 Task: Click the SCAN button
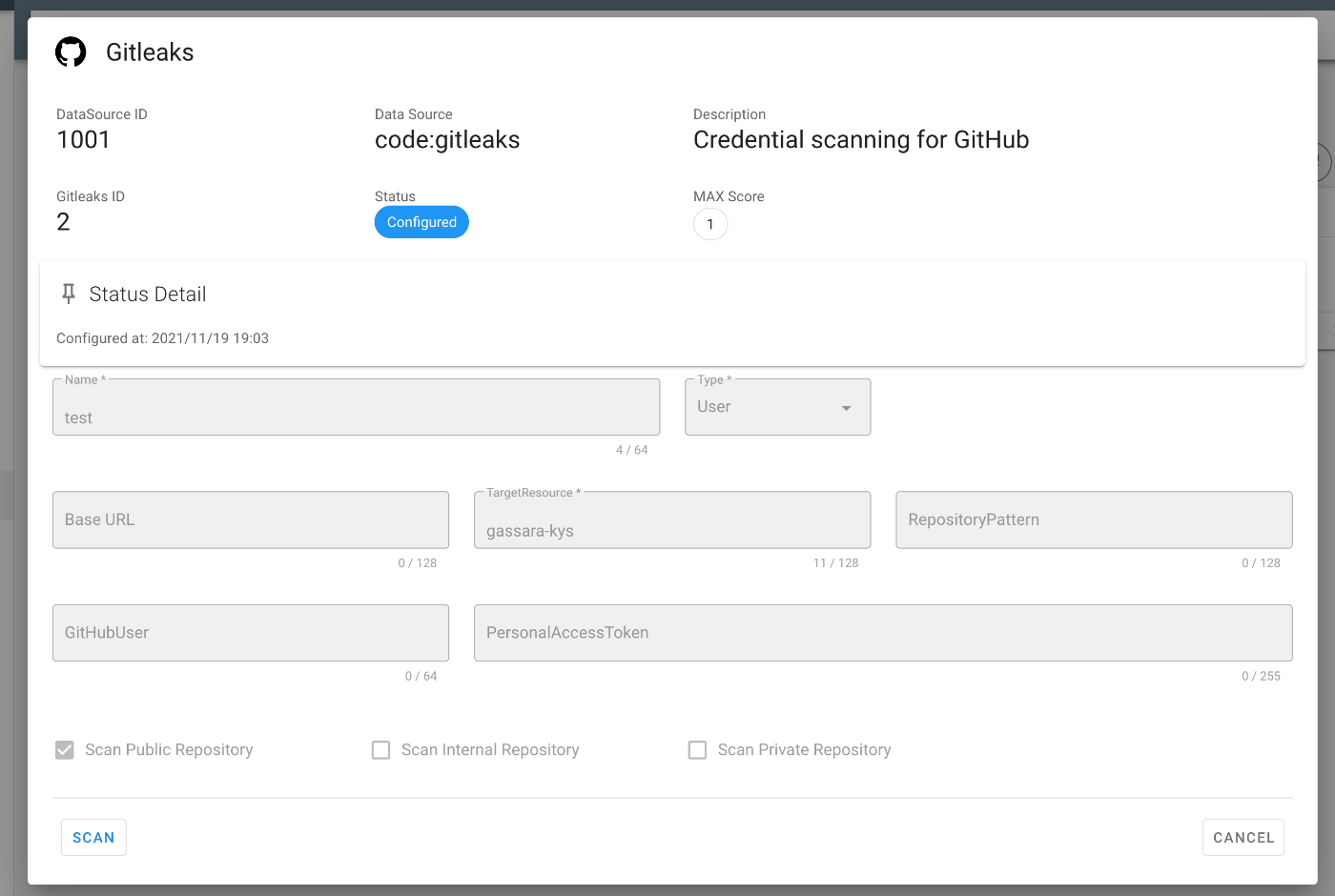[93, 838]
